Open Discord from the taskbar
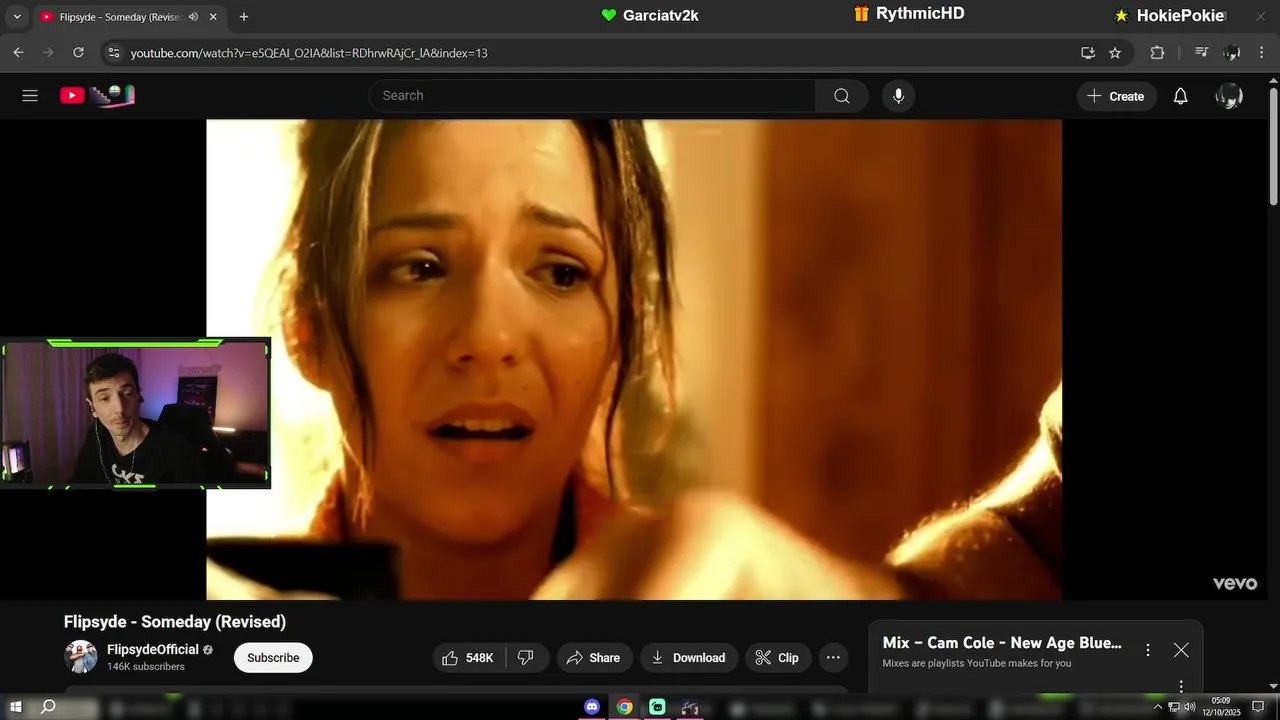The image size is (1280, 720). [592, 707]
